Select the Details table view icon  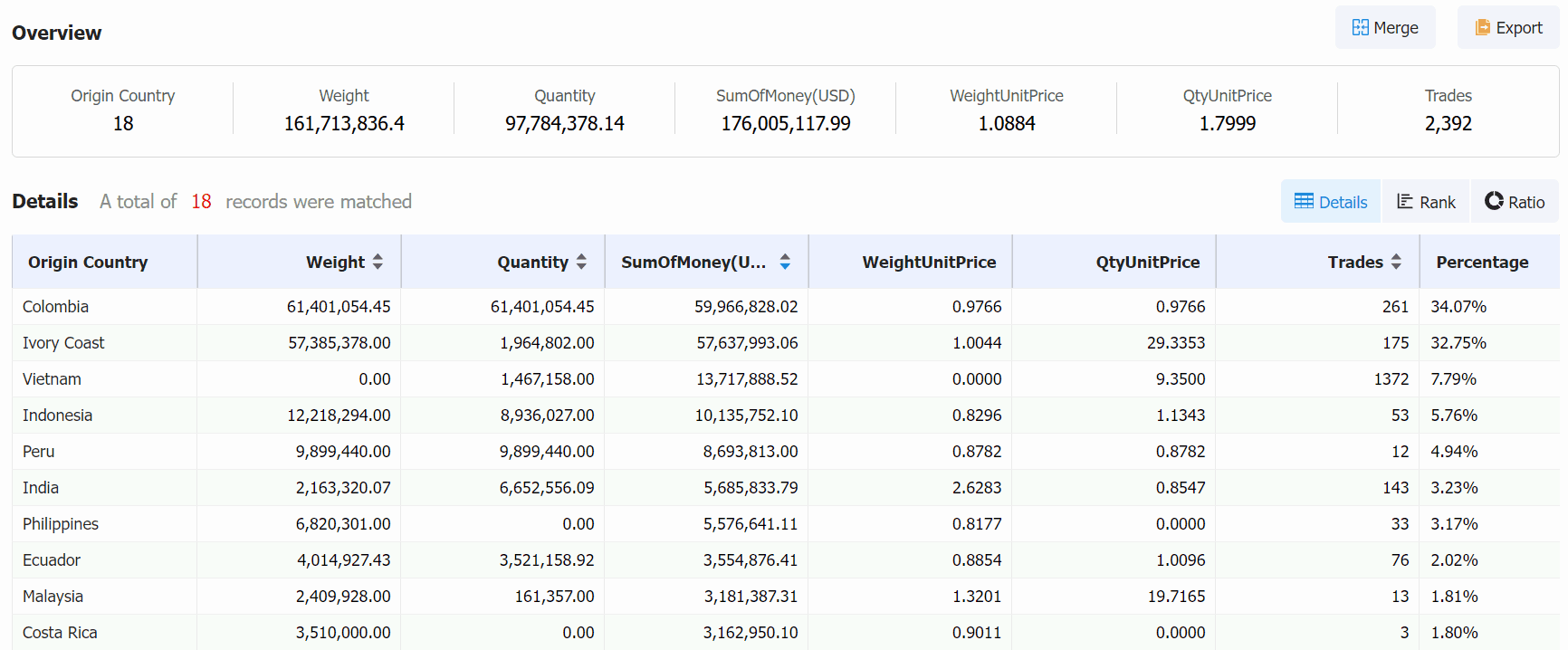coord(1304,201)
